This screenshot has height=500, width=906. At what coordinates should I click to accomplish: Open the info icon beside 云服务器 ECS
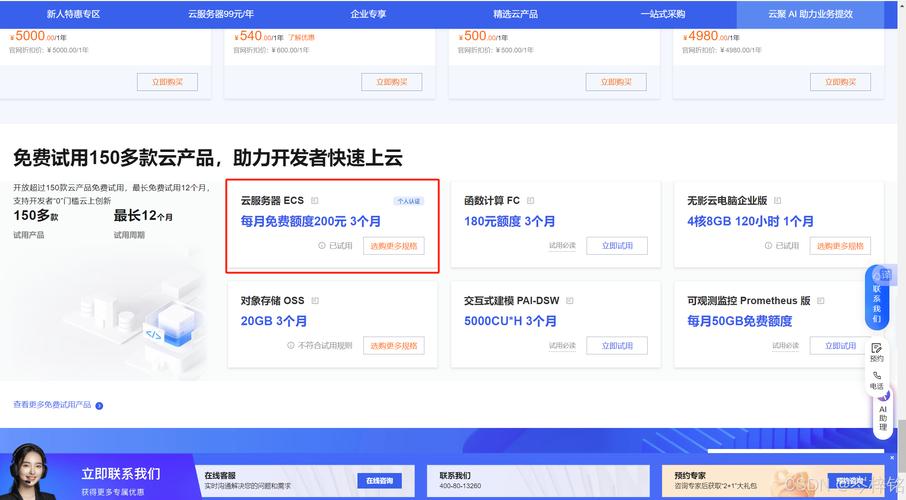coord(315,201)
